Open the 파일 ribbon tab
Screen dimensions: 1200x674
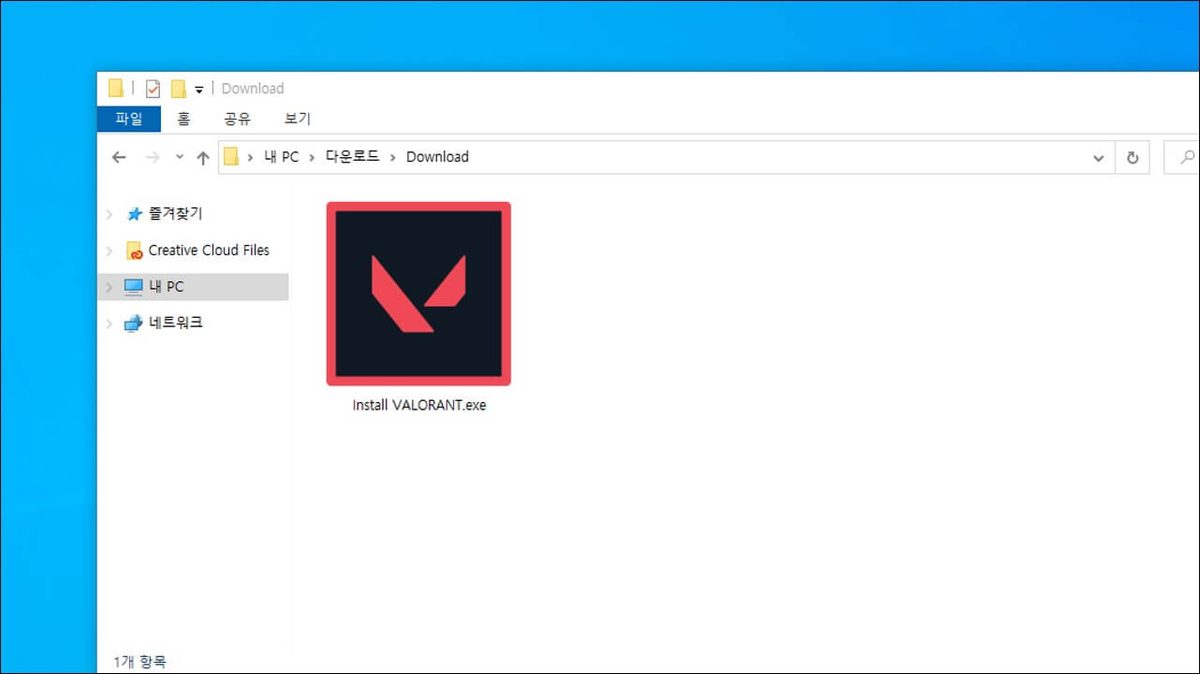point(129,119)
